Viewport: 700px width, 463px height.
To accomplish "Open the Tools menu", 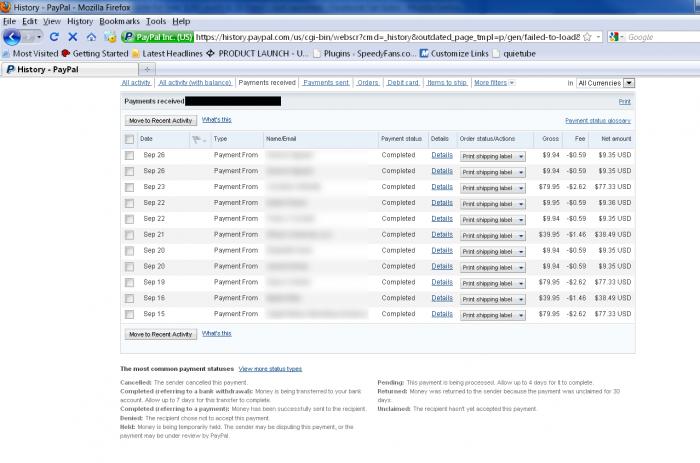I will pos(156,21).
